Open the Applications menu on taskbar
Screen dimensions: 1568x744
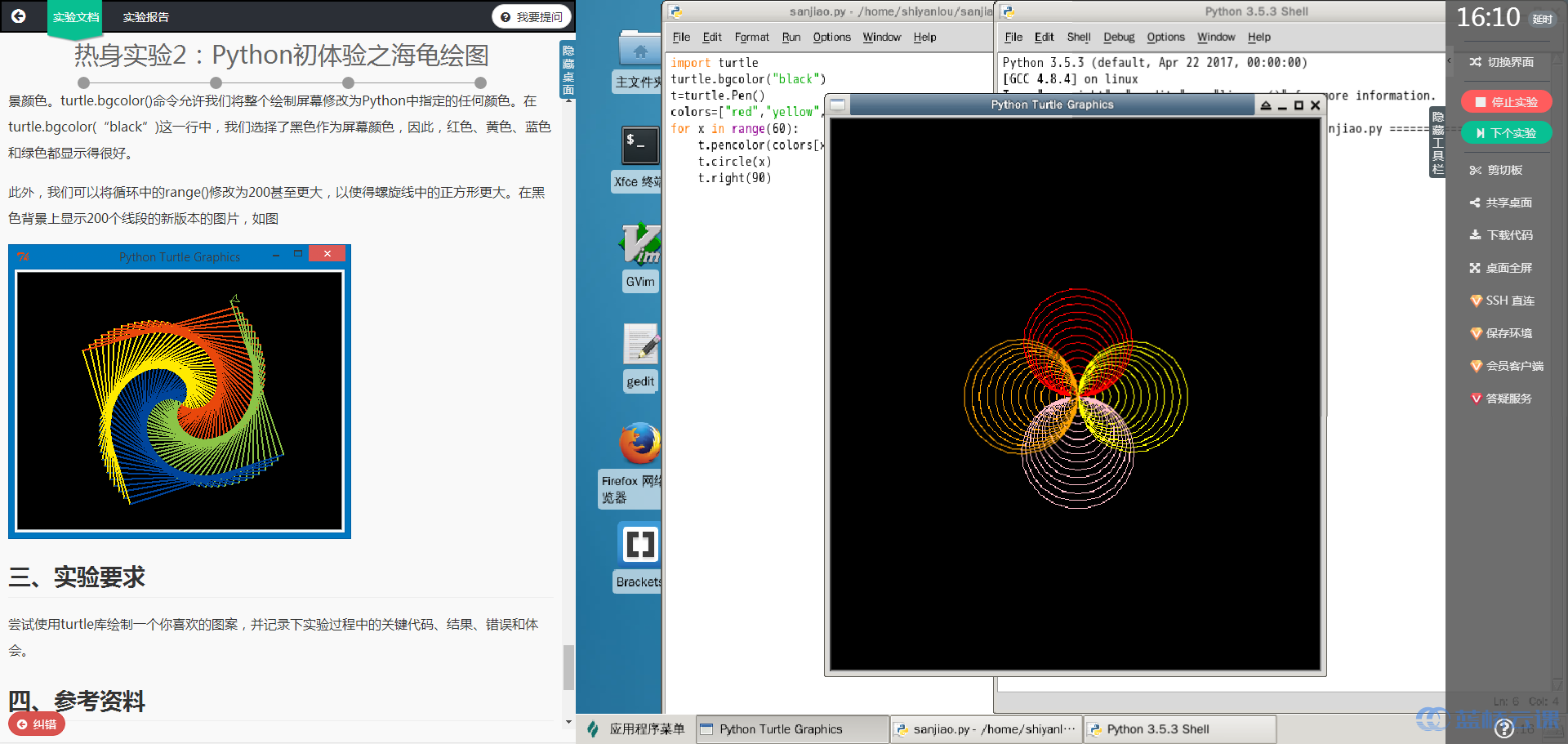pyautogui.click(x=637, y=729)
